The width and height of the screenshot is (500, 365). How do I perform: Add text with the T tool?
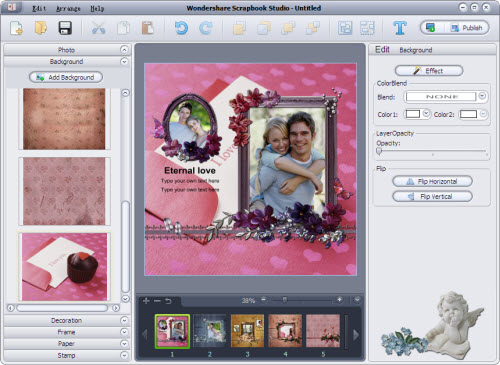[x=400, y=28]
